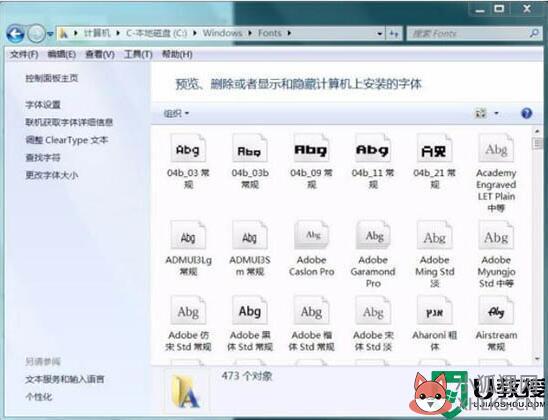Select the Adobe Ming Std font icon
The height and width of the screenshot is (420, 548).
tap(434, 236)
